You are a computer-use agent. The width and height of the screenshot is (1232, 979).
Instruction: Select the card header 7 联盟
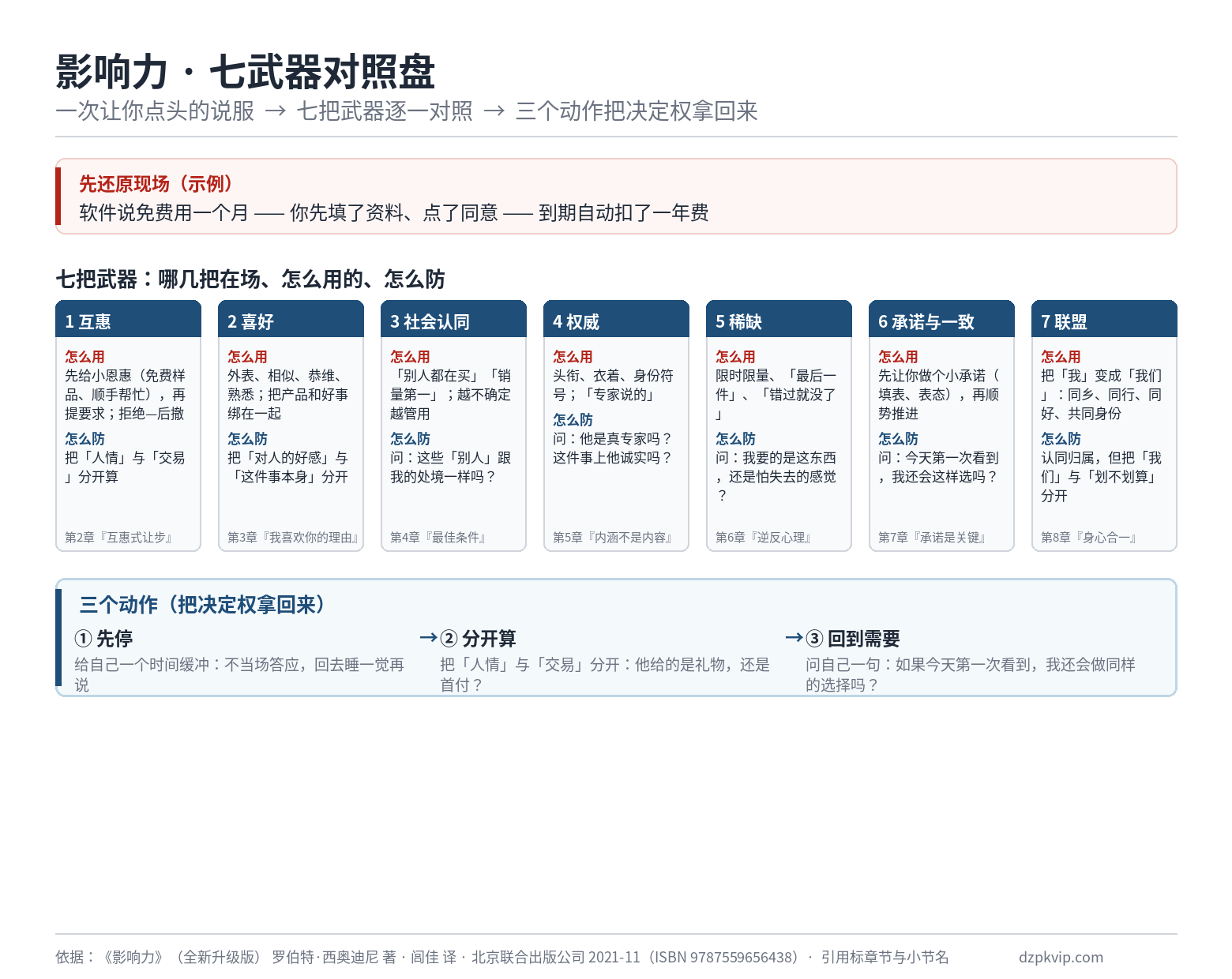(1104, 320)
